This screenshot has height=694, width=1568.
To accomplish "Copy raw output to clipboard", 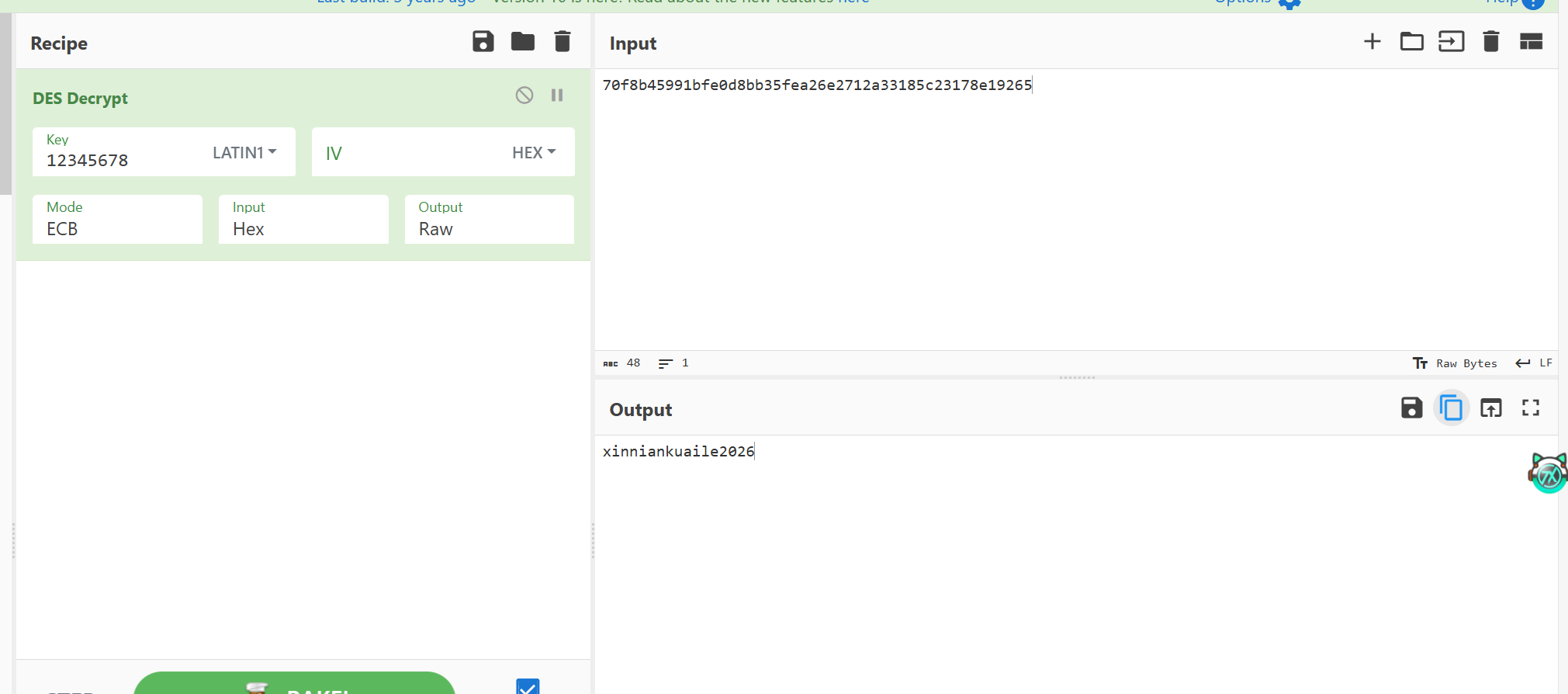I will click(1451, 408).
